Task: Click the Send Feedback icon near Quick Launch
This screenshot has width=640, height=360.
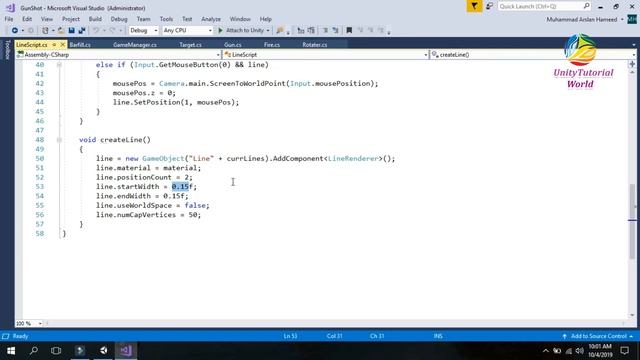Action: tap(489, 7)
